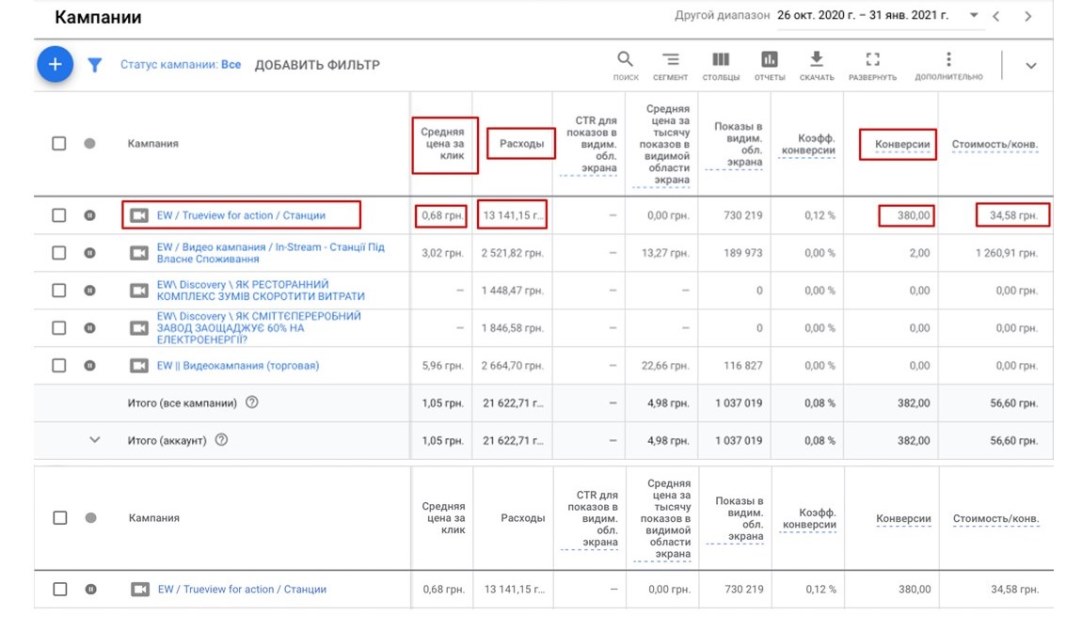Check the EW / Trueview for action row in the top table
The height and width of the screenshot is (631, 1082).
point(59,215)
